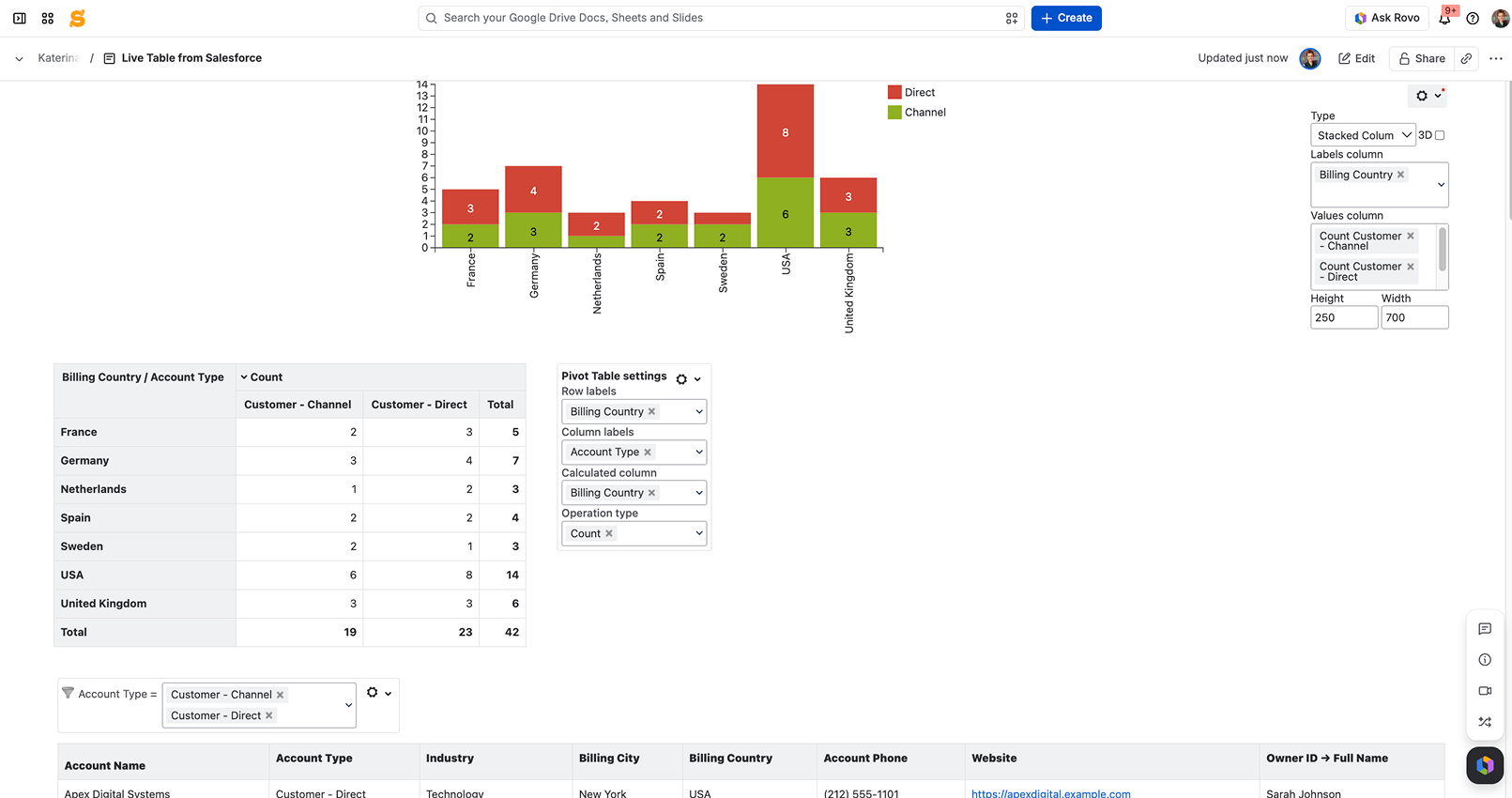This screenshot has height=798, width=1512.
Task: Click the chart Height input field
Action: point(1344,317)
